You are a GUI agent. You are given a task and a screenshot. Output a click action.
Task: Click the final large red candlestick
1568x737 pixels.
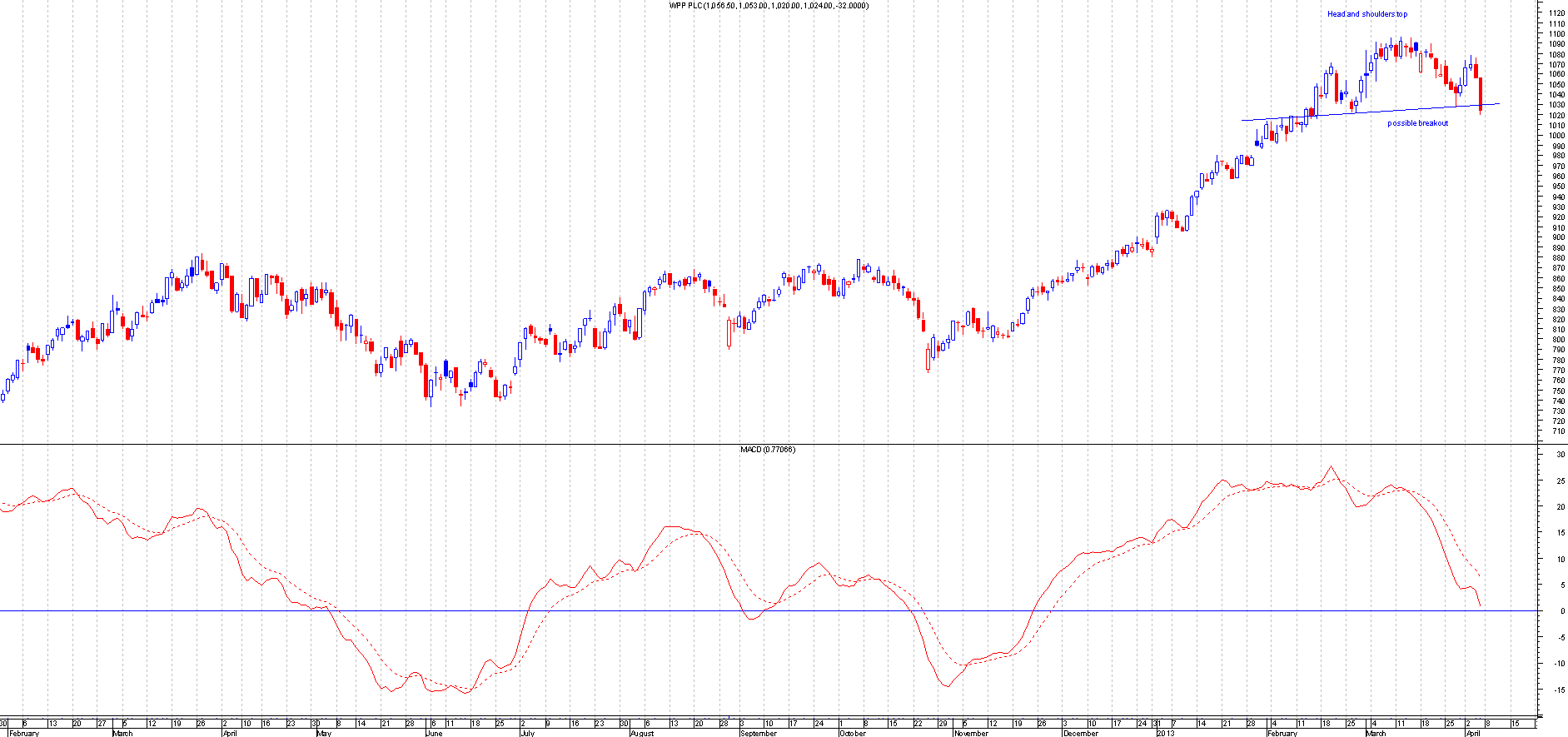1480,93
